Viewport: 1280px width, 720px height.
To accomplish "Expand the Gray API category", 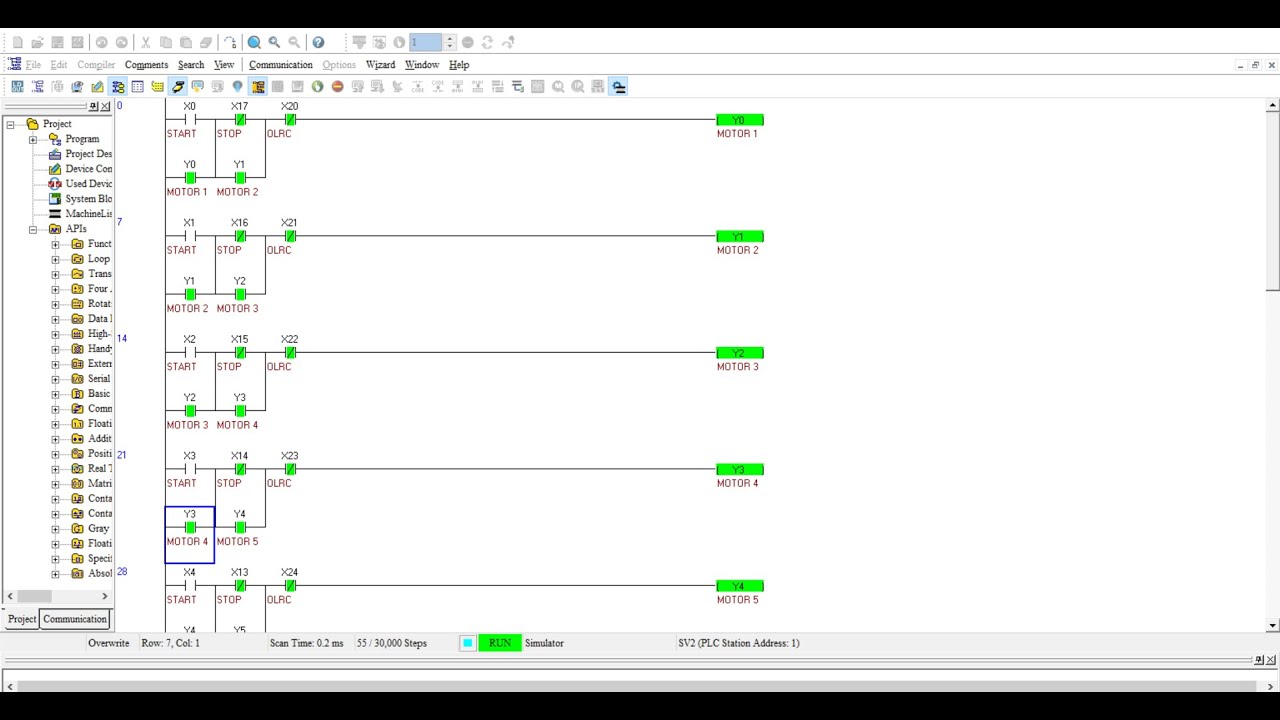I will point(55,529).
